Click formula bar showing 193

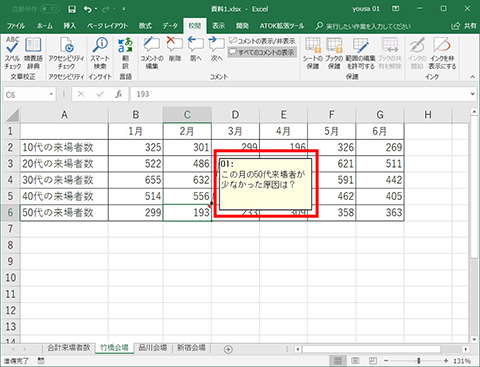(299, 94)
